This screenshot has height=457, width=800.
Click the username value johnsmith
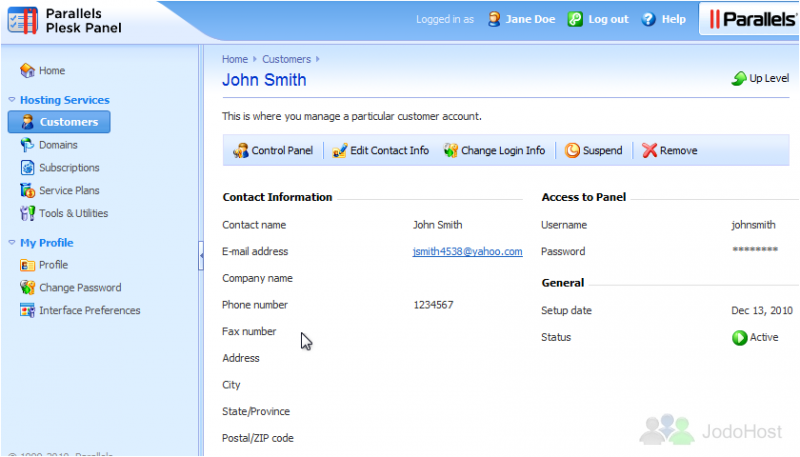pos(753,225)
